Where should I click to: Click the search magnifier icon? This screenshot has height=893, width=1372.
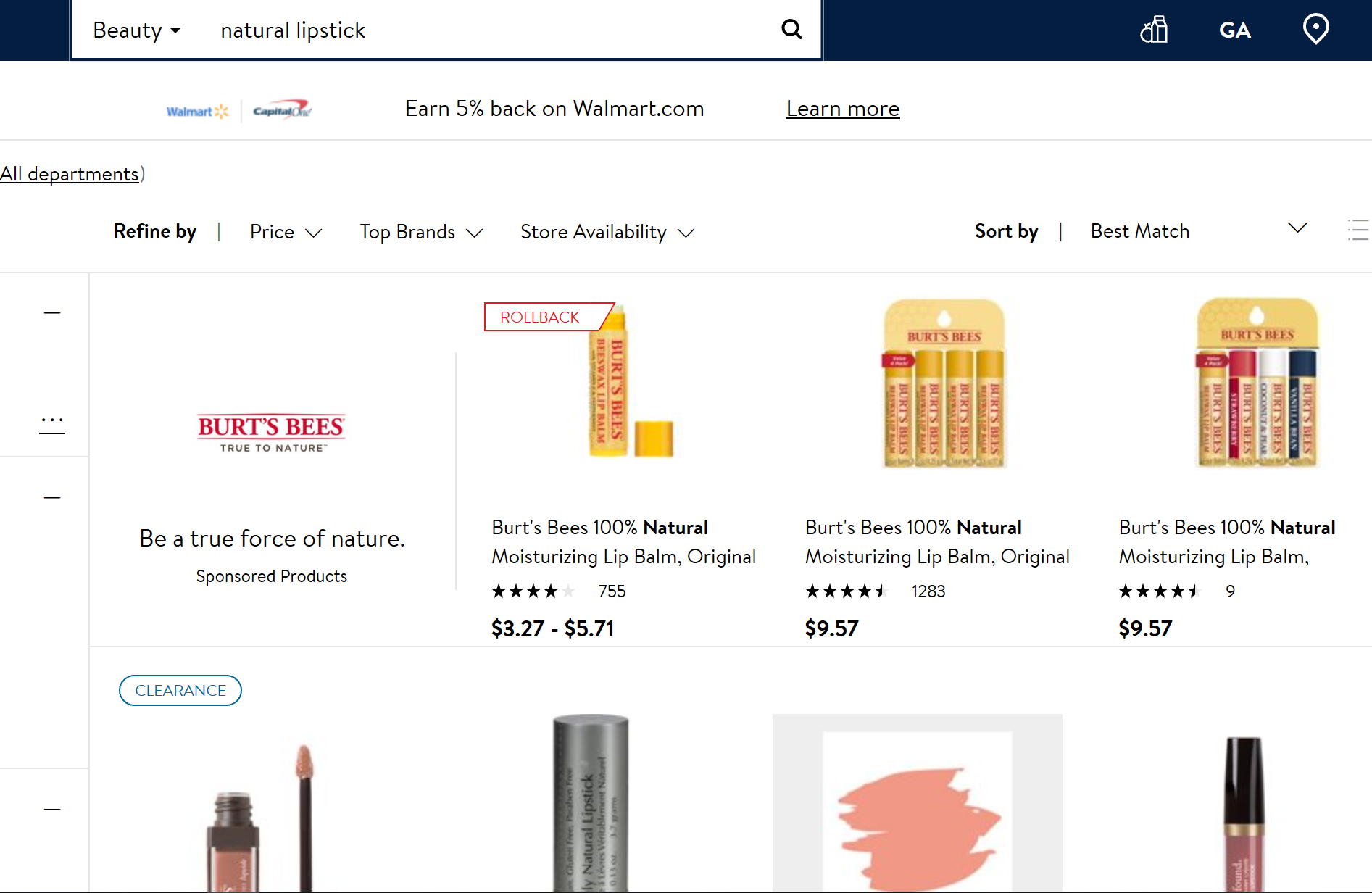(791, 30)
